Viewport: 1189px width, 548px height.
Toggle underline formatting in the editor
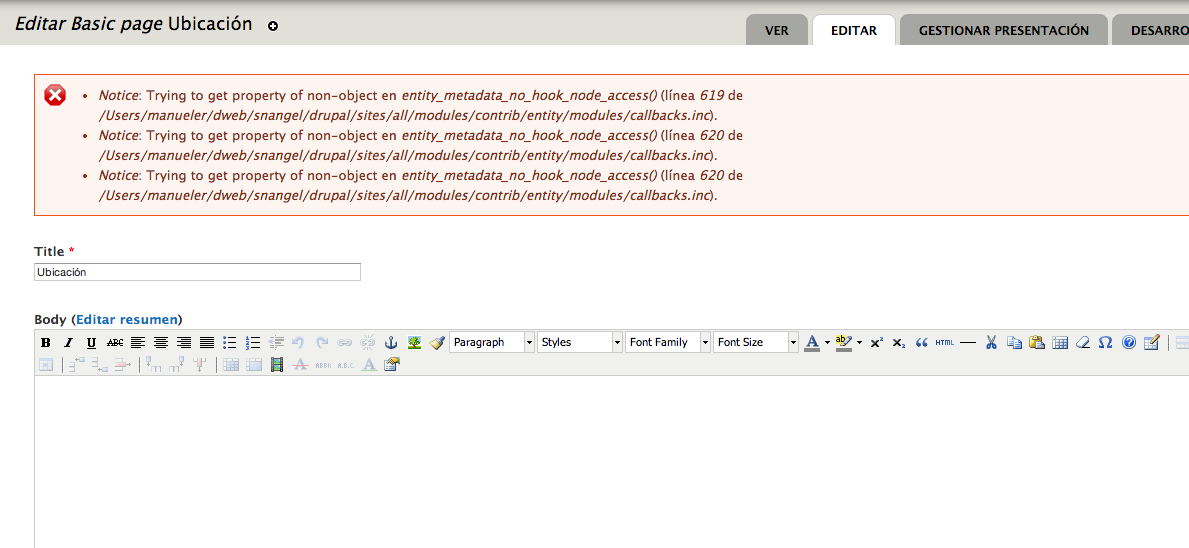tap(91, 342)
